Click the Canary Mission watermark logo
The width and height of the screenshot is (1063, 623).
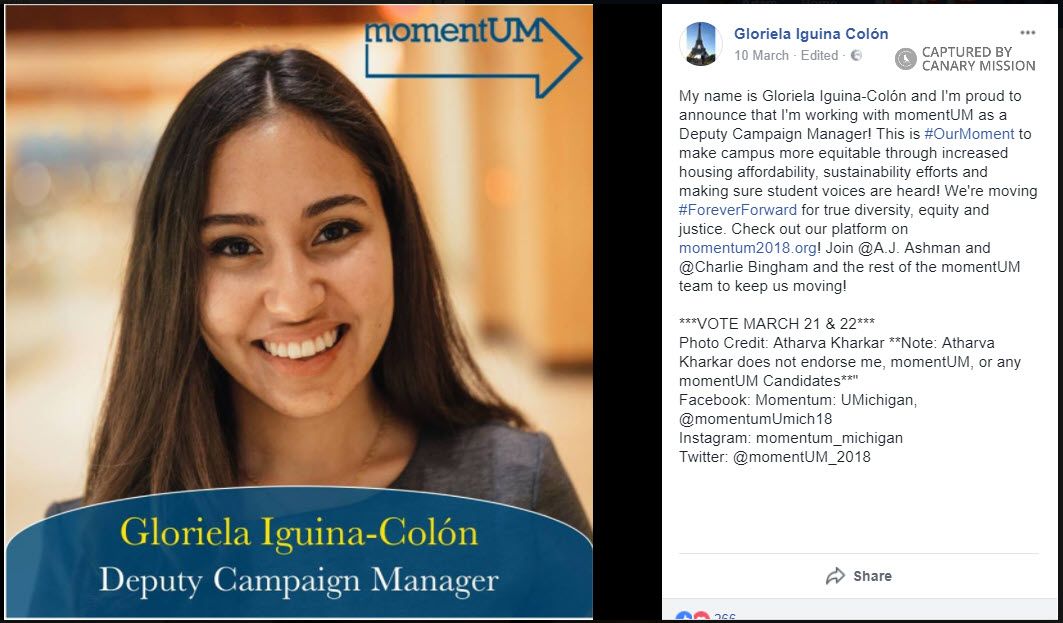[906, 59]
